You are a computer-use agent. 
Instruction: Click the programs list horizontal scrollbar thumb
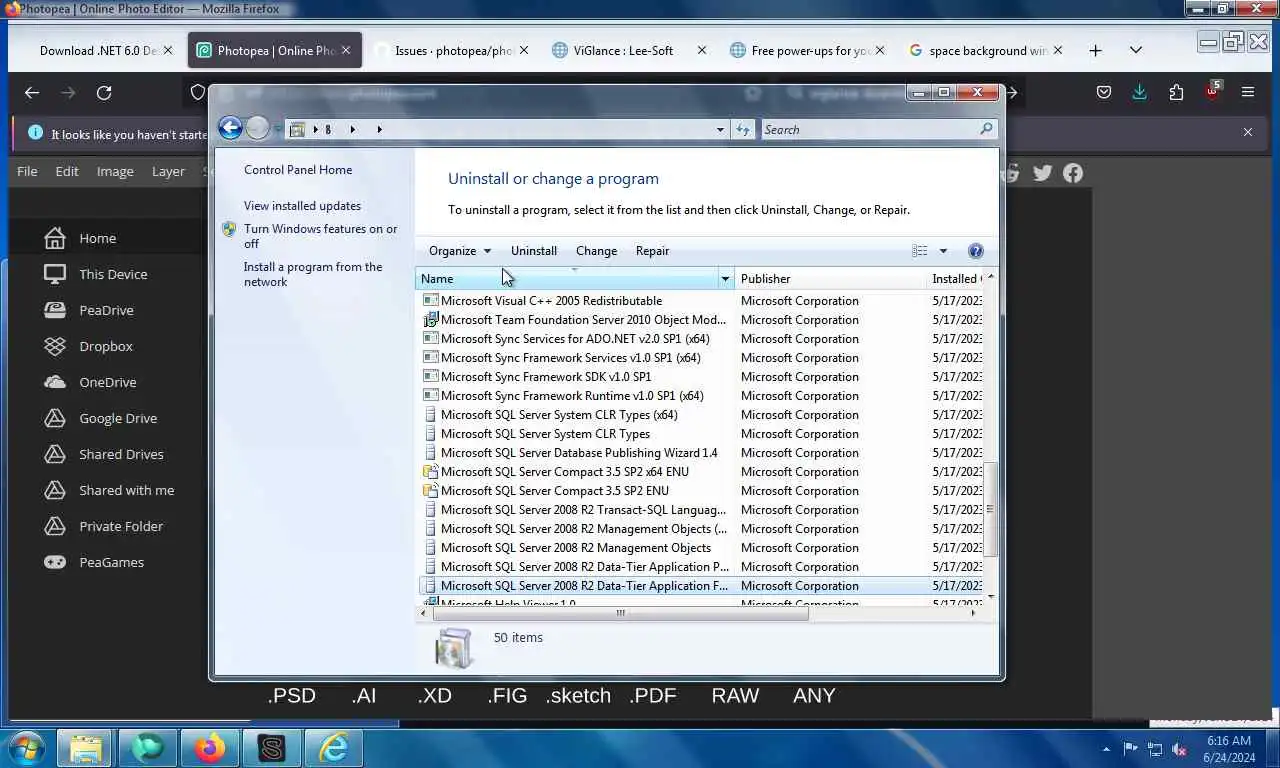[x=620, y=613]
